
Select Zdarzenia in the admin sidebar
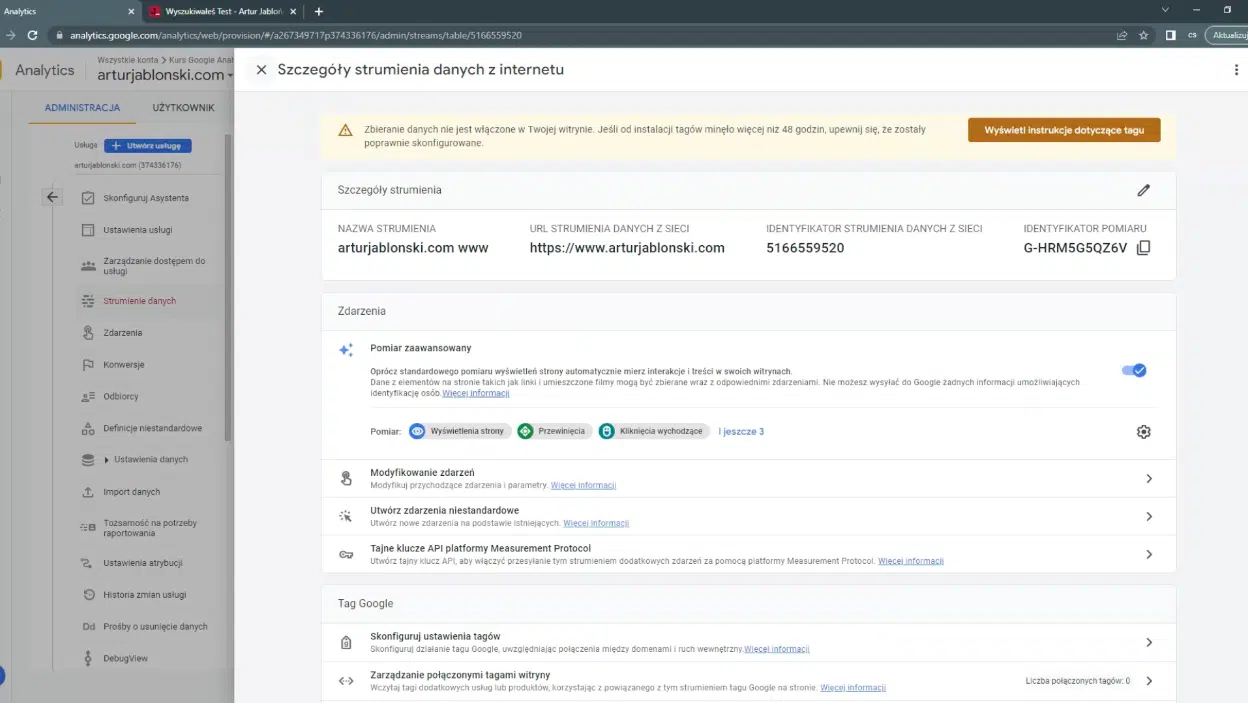click(x=123, y=333)
